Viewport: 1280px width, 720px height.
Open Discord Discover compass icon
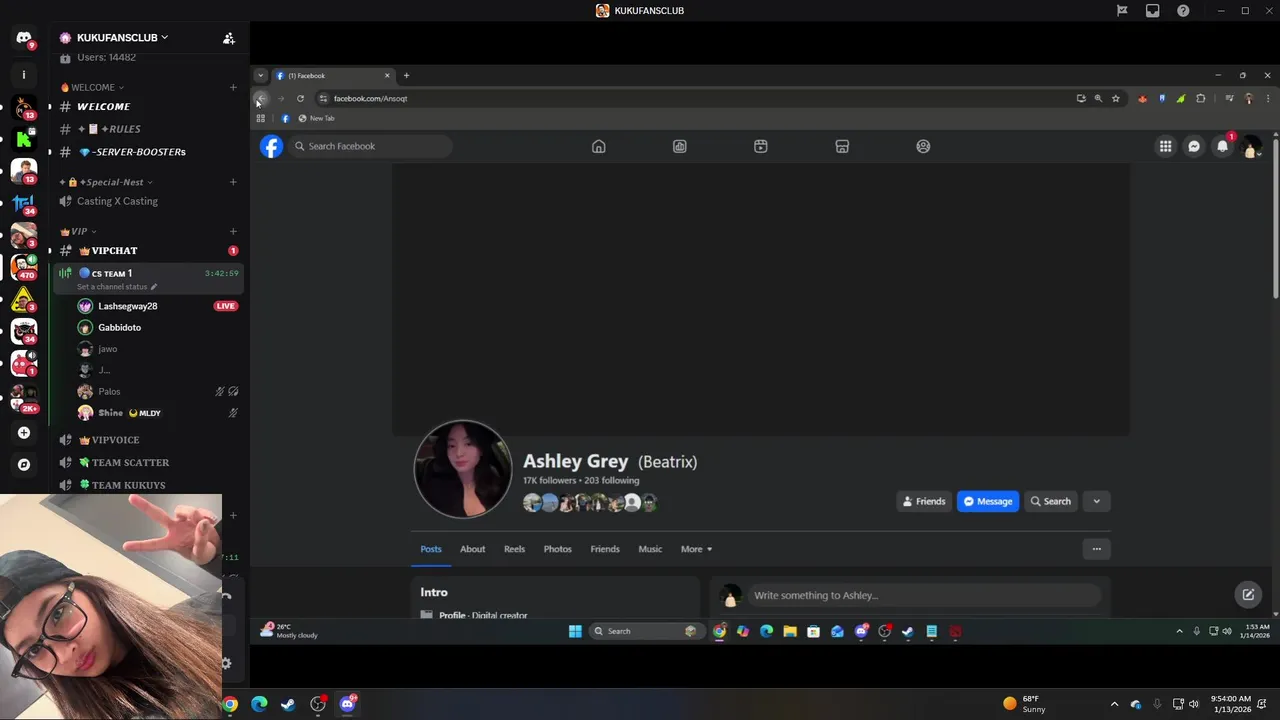(24, 465)
